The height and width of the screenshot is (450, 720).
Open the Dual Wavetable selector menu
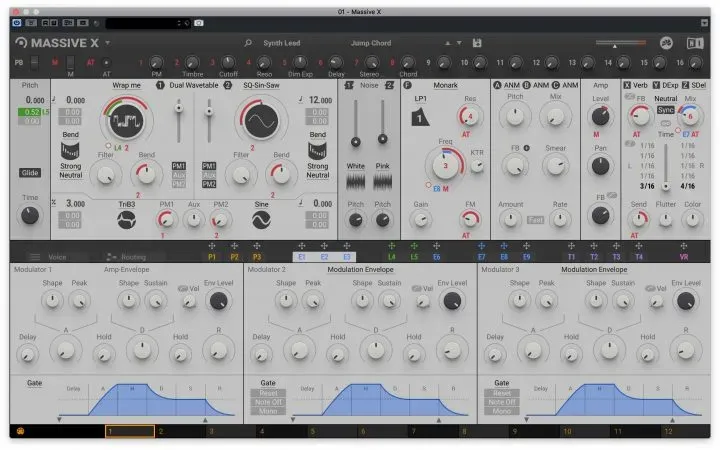pyautogui.click(x=194, y=85)
